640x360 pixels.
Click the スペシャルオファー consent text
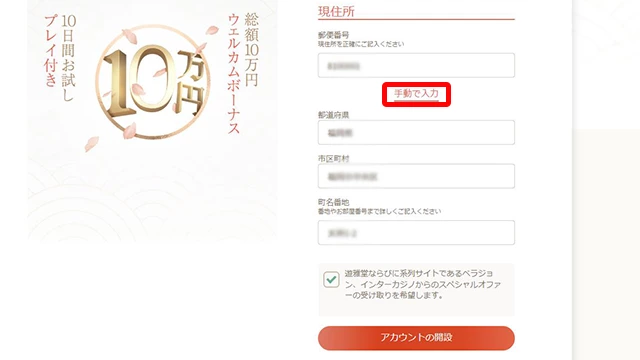(x=423, y=284)
